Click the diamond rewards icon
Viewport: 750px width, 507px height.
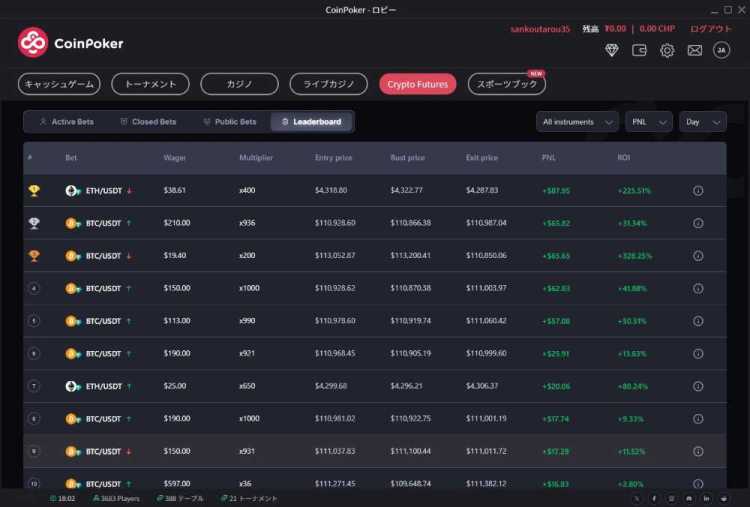pyautogui.click(x=613, y=50)
